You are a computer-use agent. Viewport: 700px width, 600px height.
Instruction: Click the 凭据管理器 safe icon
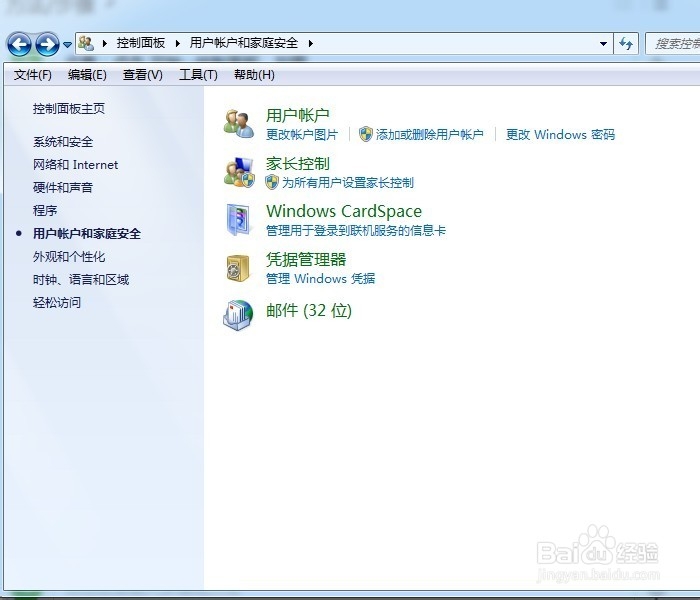(238, 268)
